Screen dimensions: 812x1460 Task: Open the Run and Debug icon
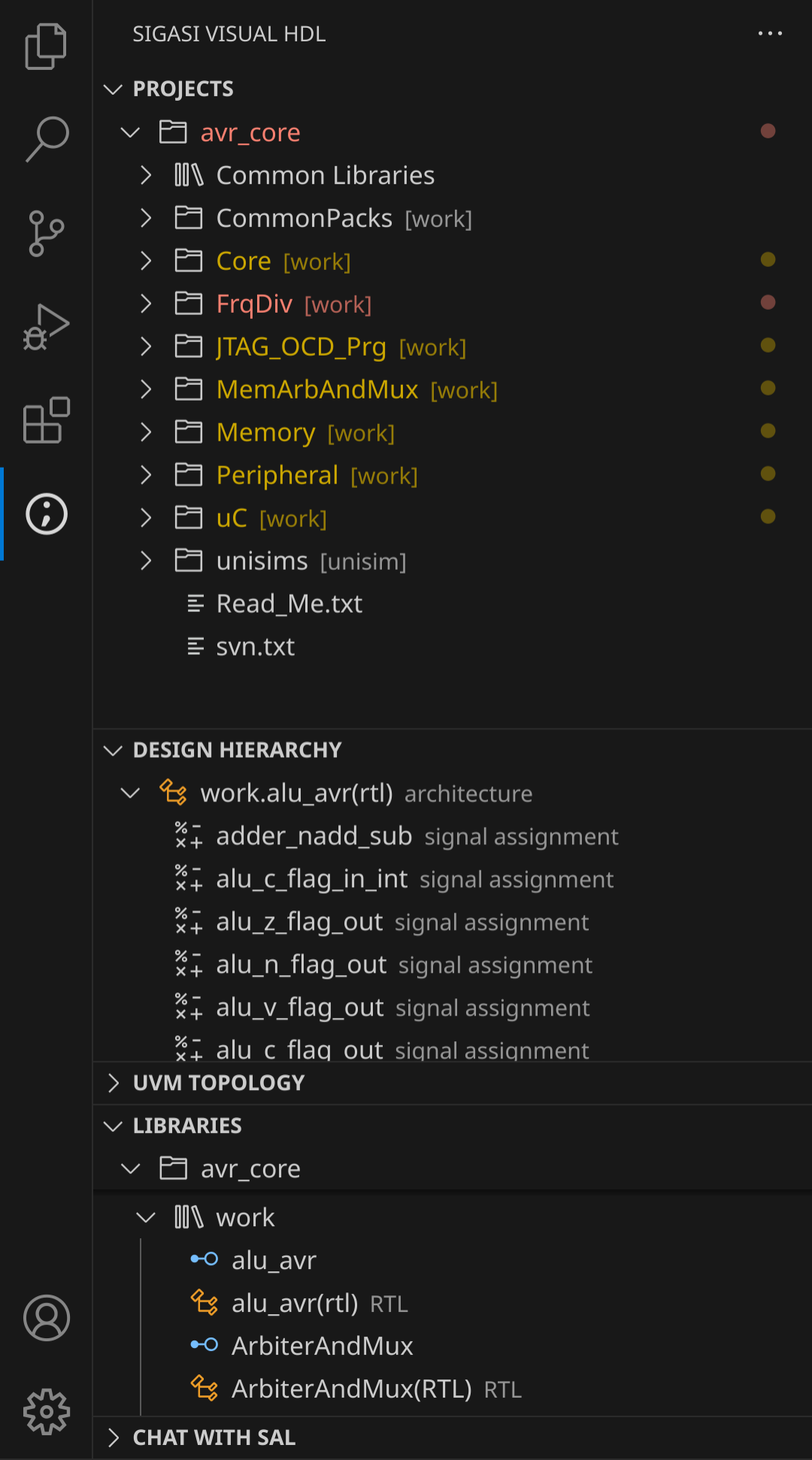(x=46, y=327)
